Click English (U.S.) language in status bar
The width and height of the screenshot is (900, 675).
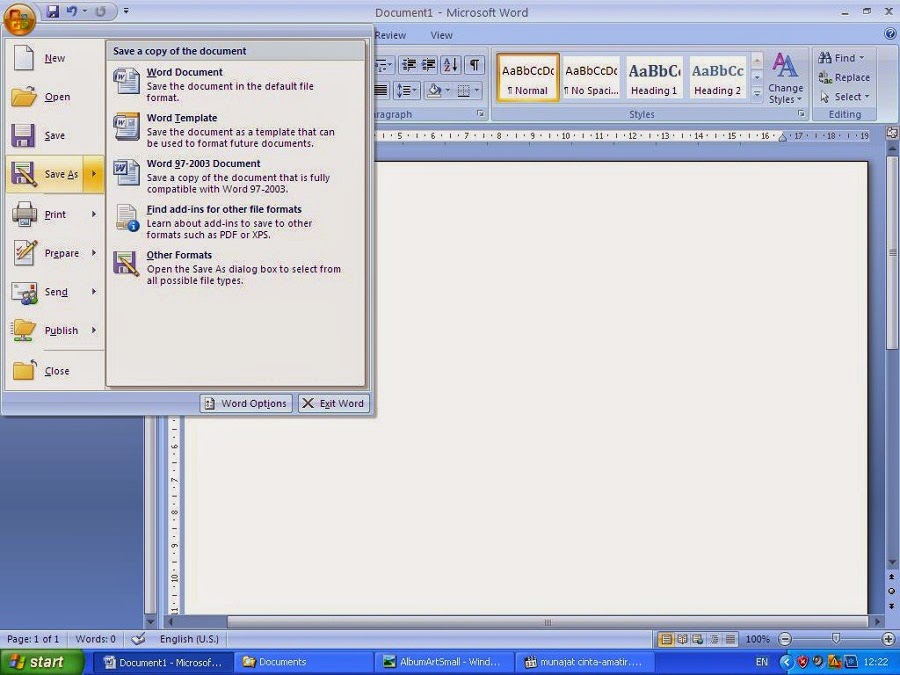[x=189, y=639]
